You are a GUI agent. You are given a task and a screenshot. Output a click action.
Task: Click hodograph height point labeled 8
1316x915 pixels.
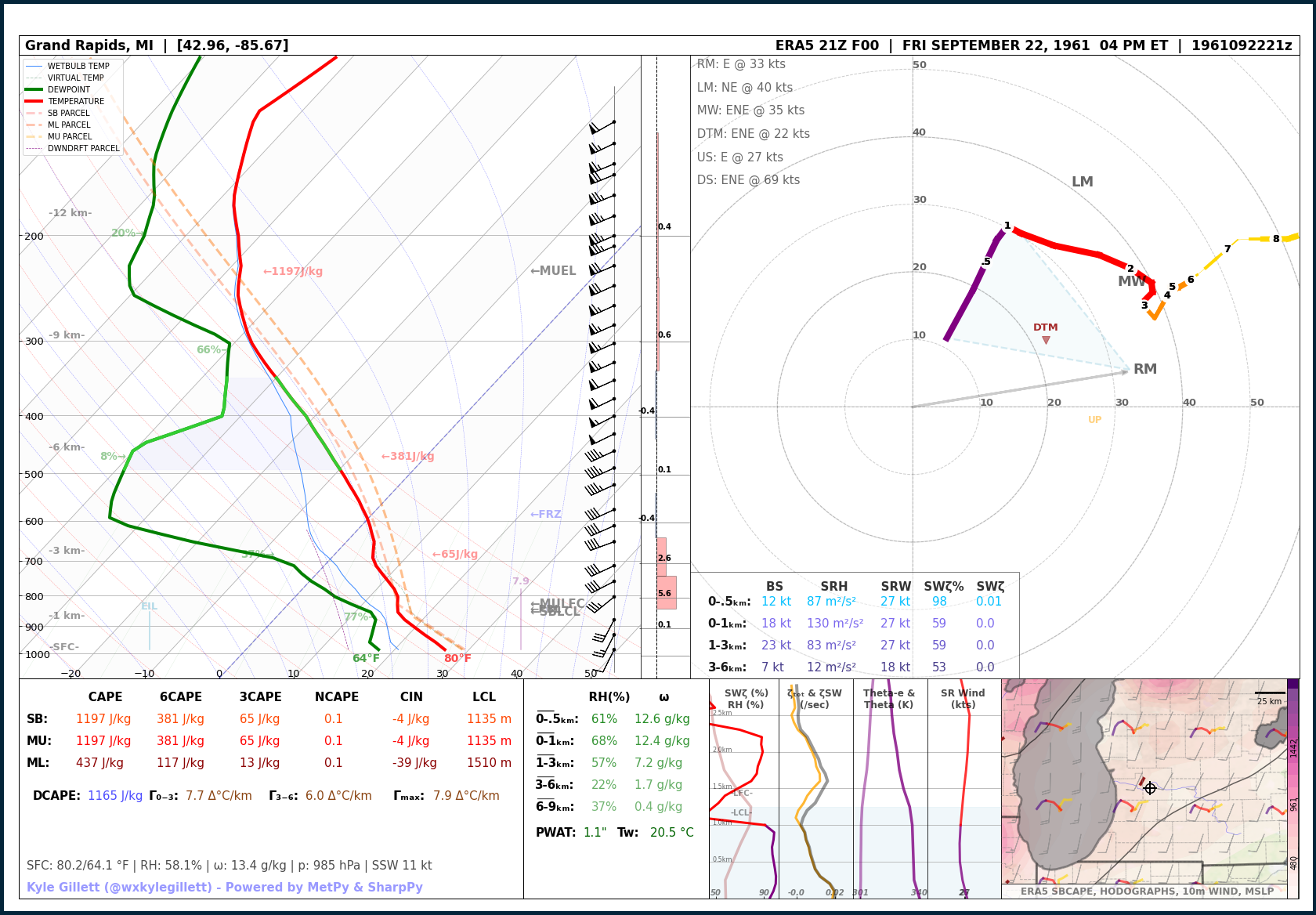(x=1275, y=239)
